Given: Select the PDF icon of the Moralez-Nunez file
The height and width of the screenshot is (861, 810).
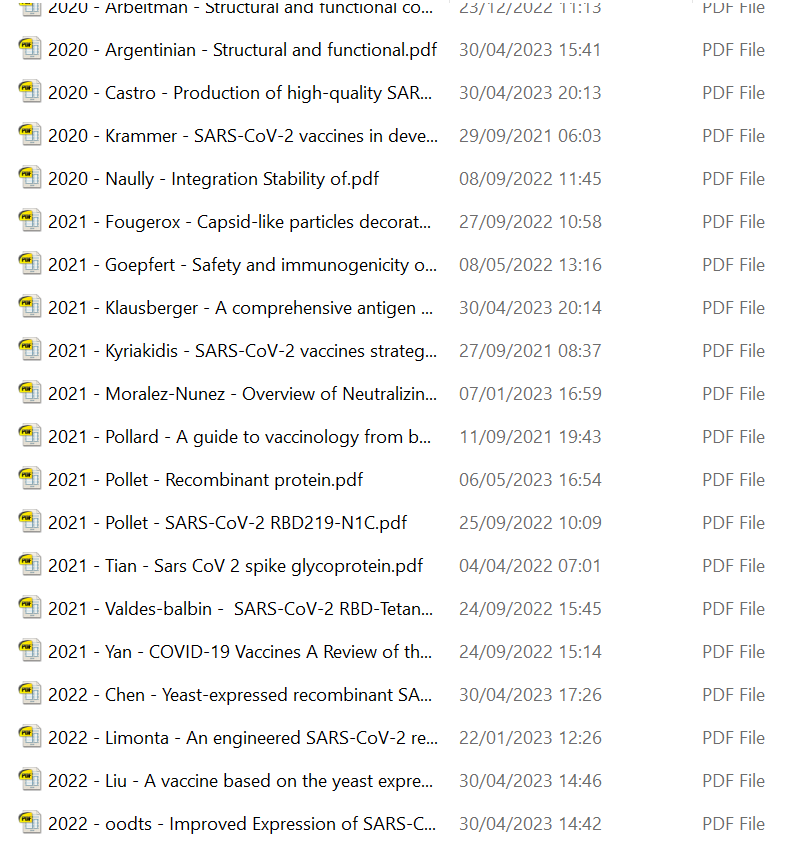Looking at the screenshot, I should 30,393.
